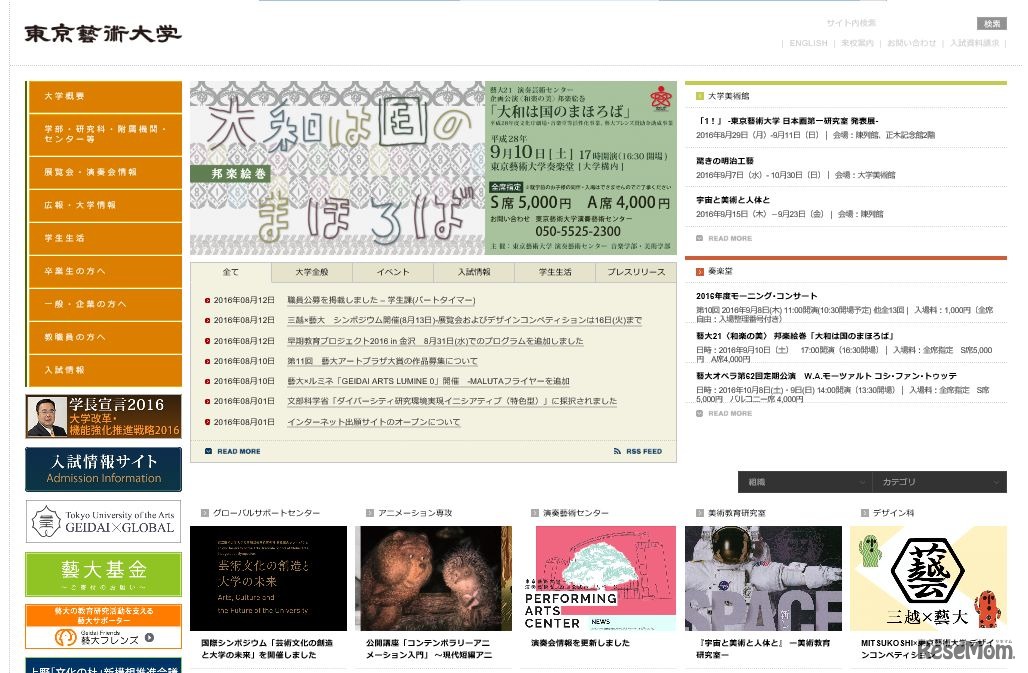Expand the カテゴリ dropdown filter

939,482
